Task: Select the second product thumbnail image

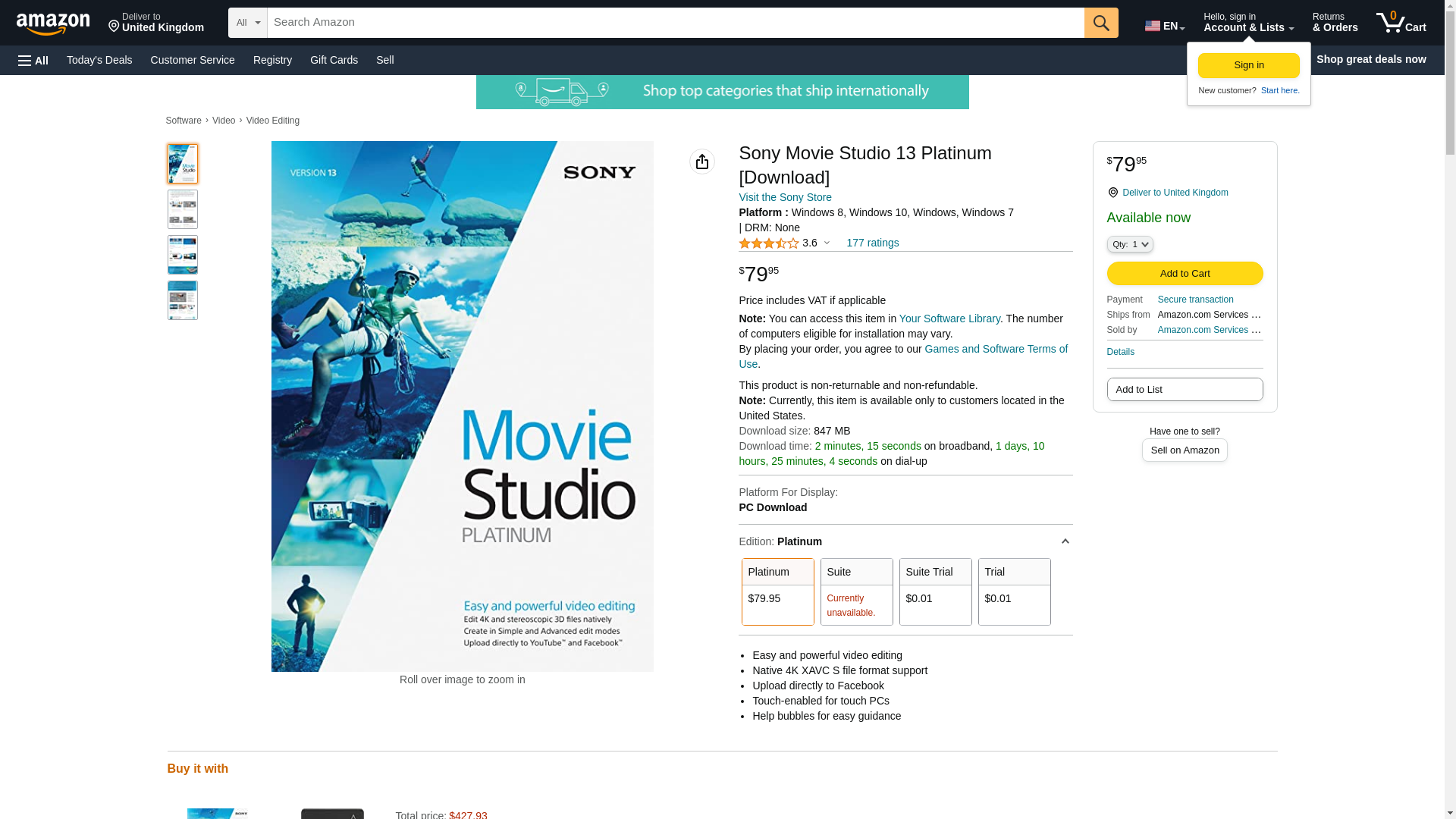Action: [183, 209]
